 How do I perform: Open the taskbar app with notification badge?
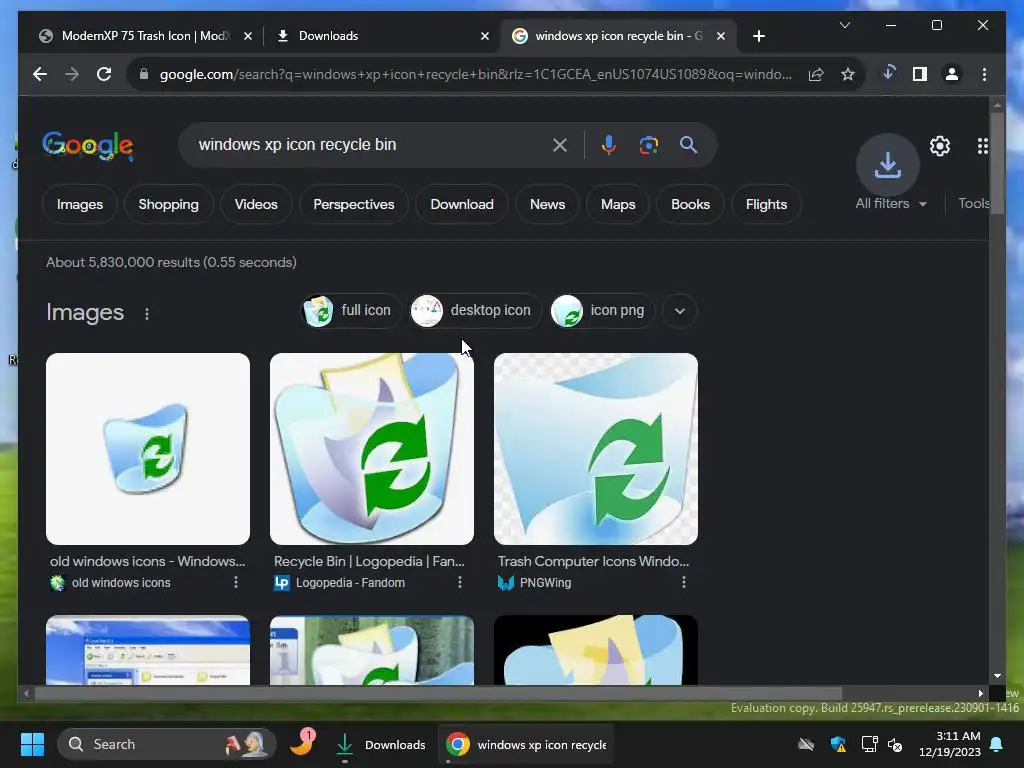click(302, 743)
